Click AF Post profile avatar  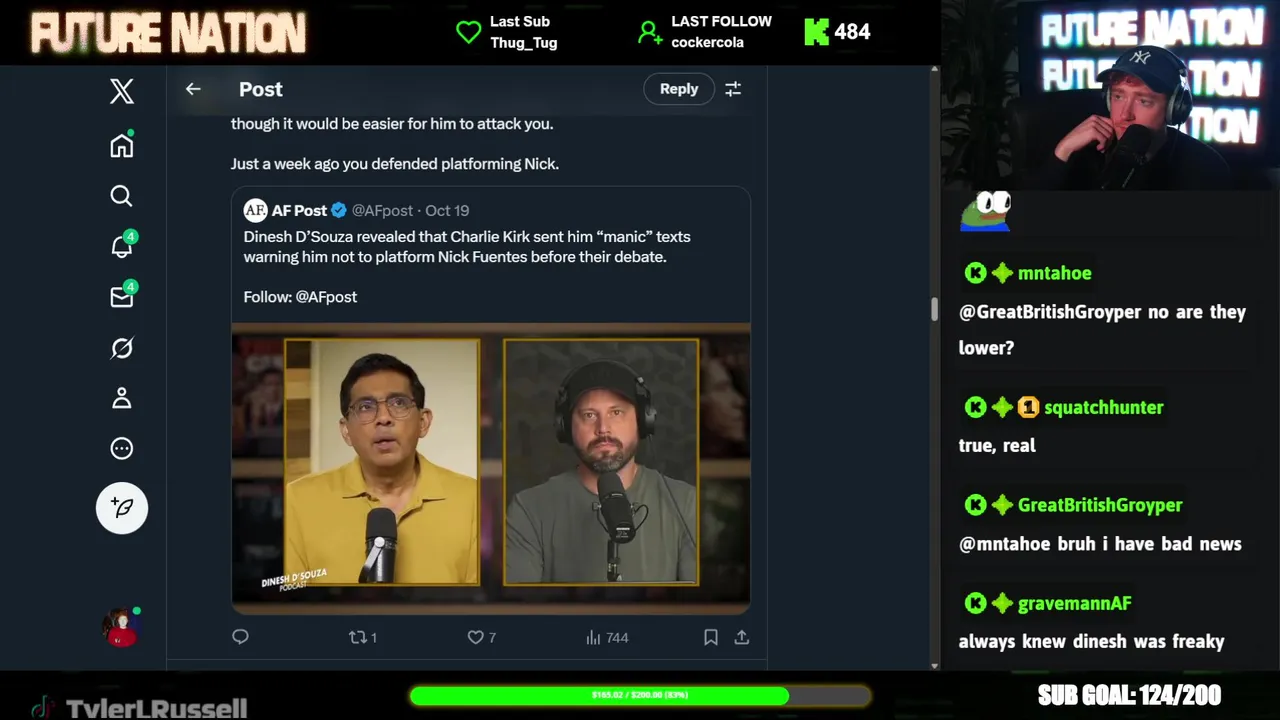255,210
